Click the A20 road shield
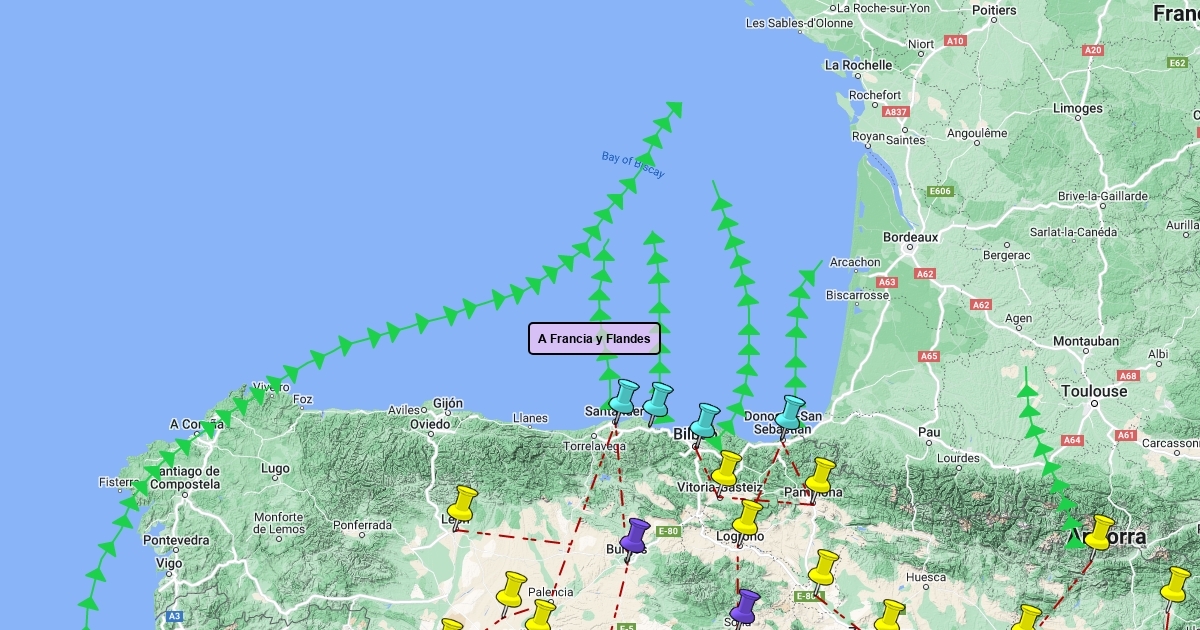The height and width of the screenshot is (630, 1200). (x=1093, y=50)
